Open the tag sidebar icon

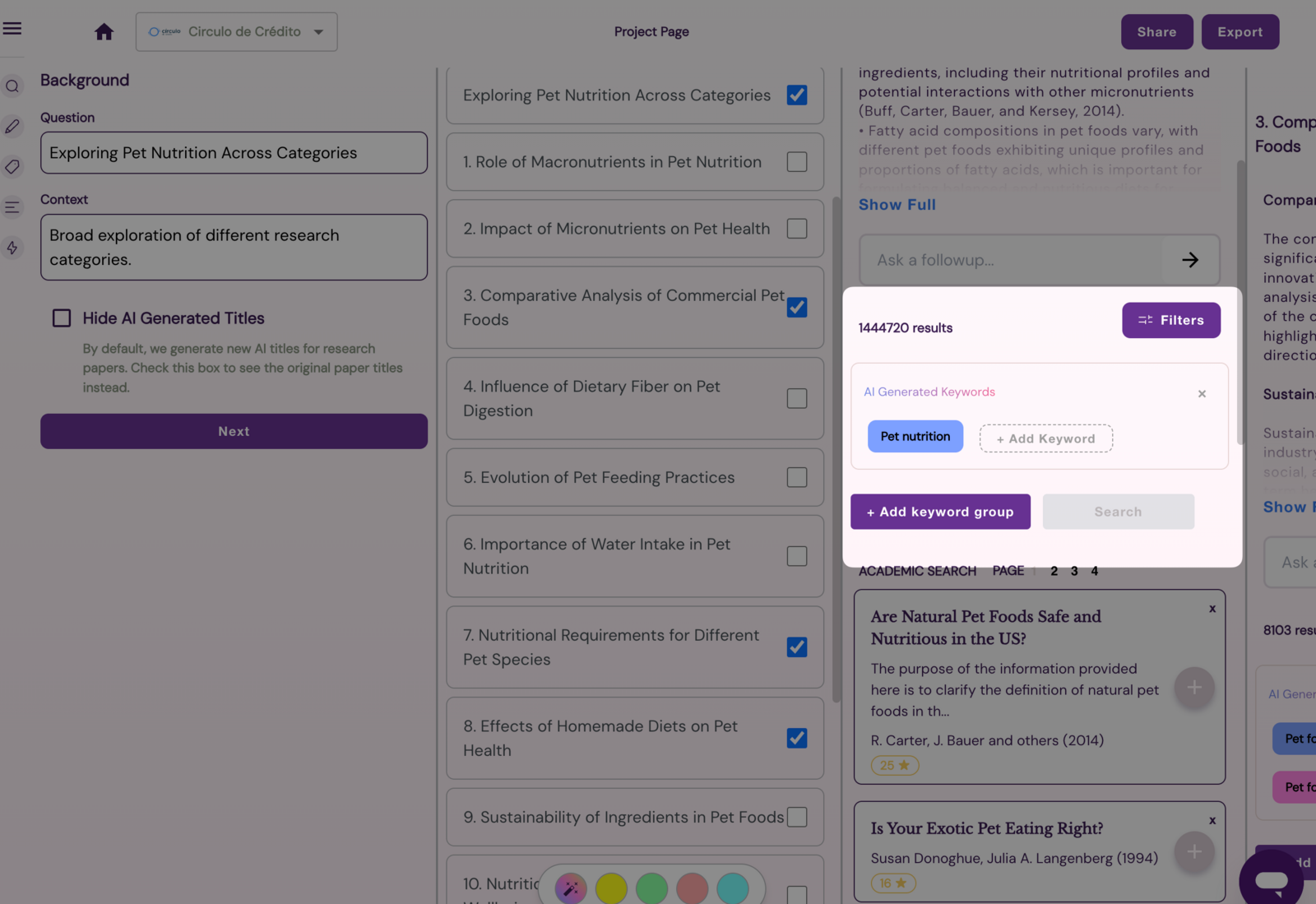(x=12, y=167)
